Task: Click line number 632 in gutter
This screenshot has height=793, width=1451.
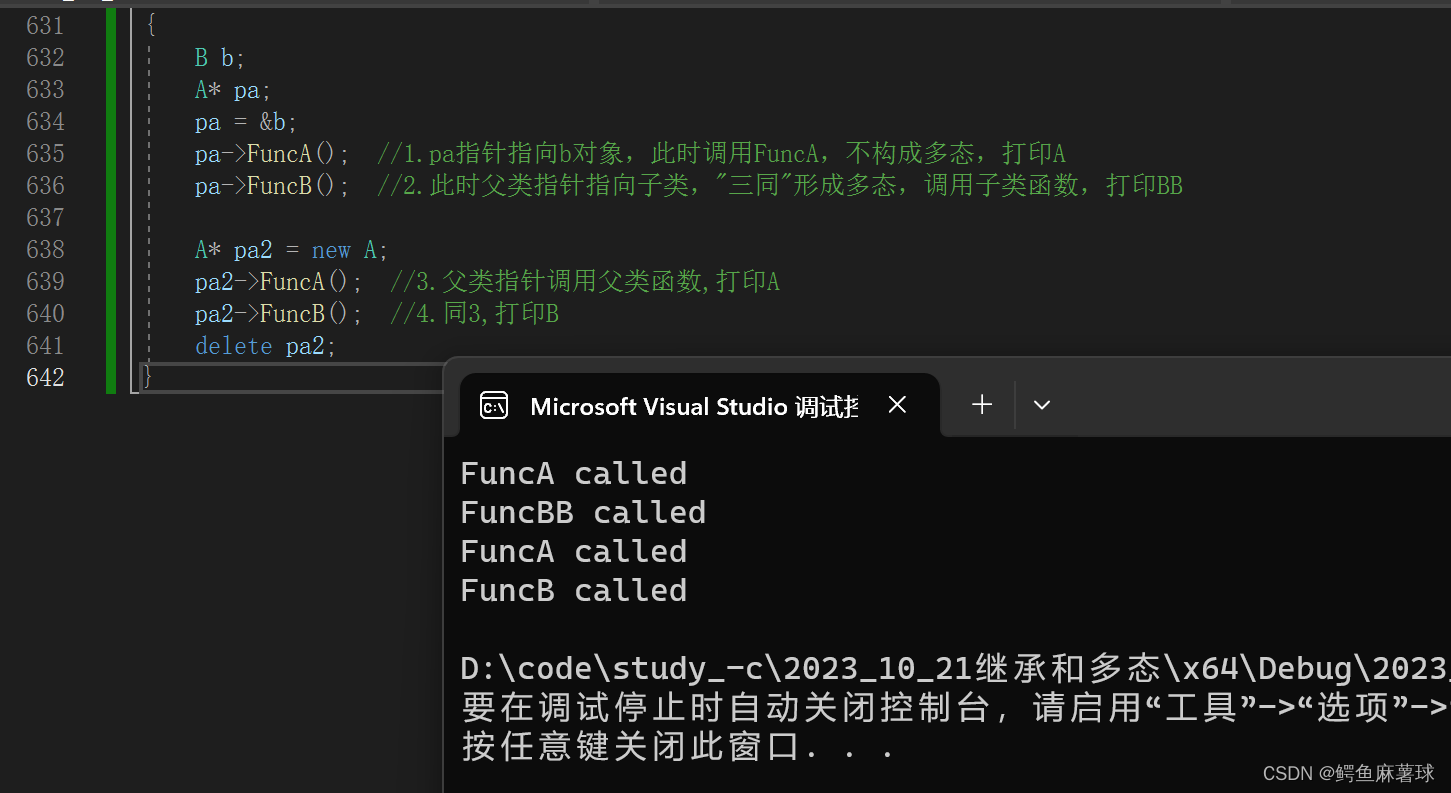Action: 45,57
